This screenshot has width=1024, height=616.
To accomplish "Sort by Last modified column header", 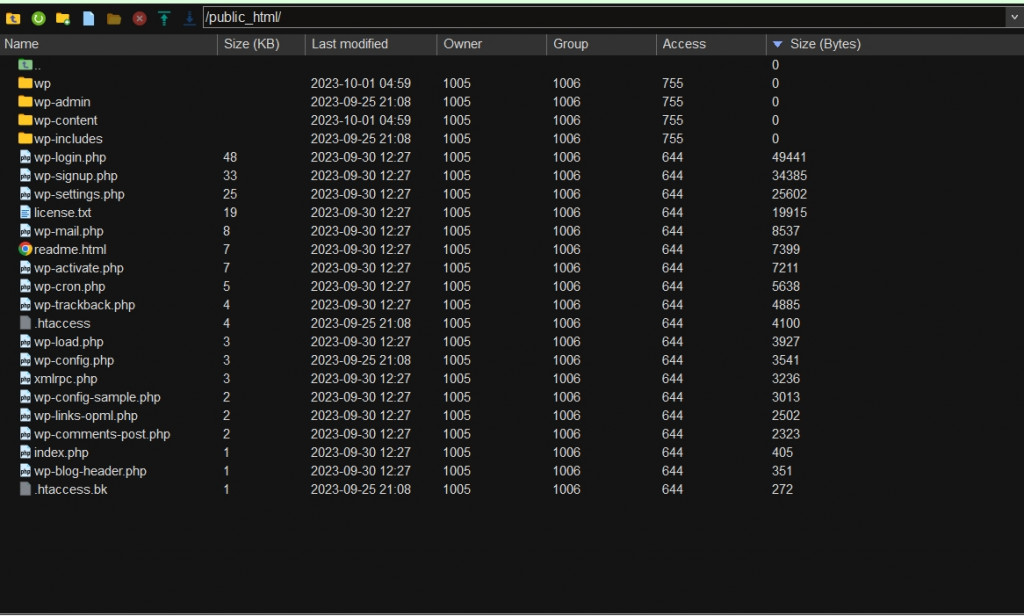I will (371, 44).
